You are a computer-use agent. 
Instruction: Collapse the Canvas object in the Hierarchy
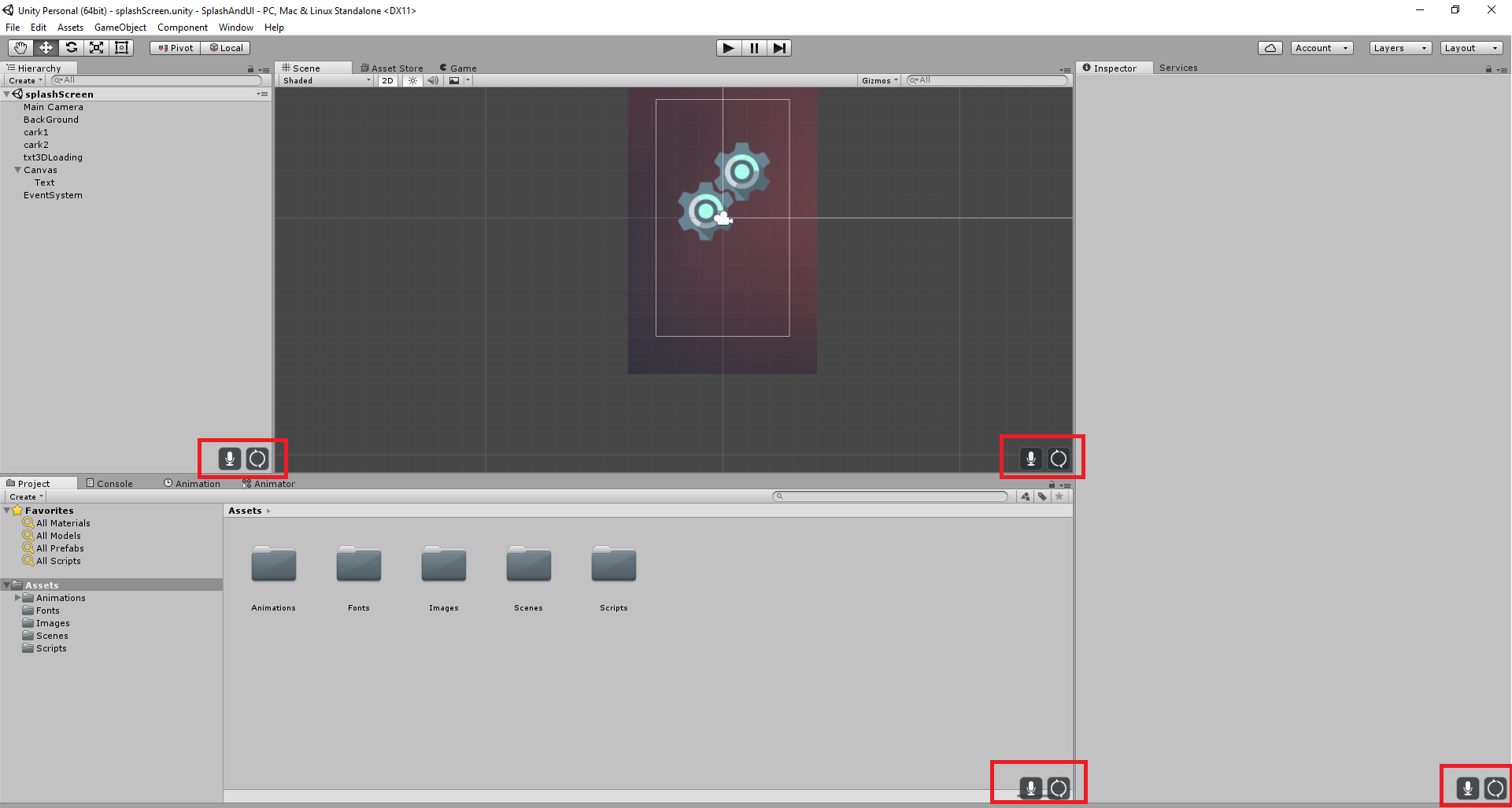[17, 170]
